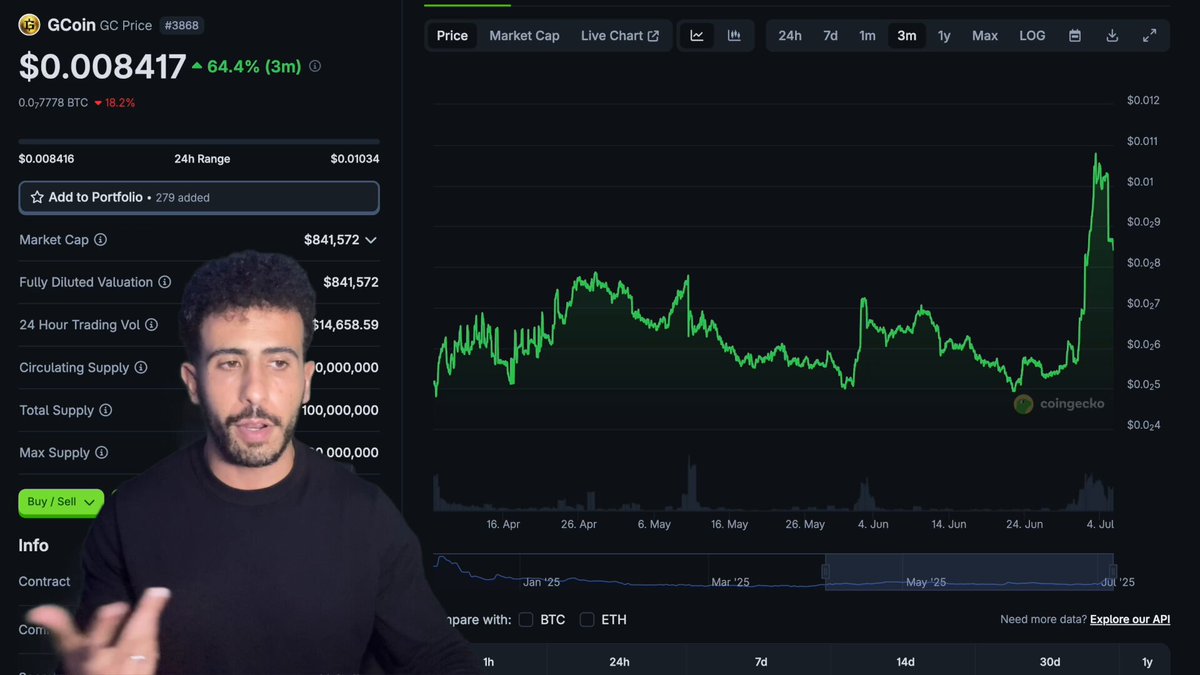Viewport: 1200px width, 675px height.
Task: Click the $0.008417 price text
Action: [102, 67]
